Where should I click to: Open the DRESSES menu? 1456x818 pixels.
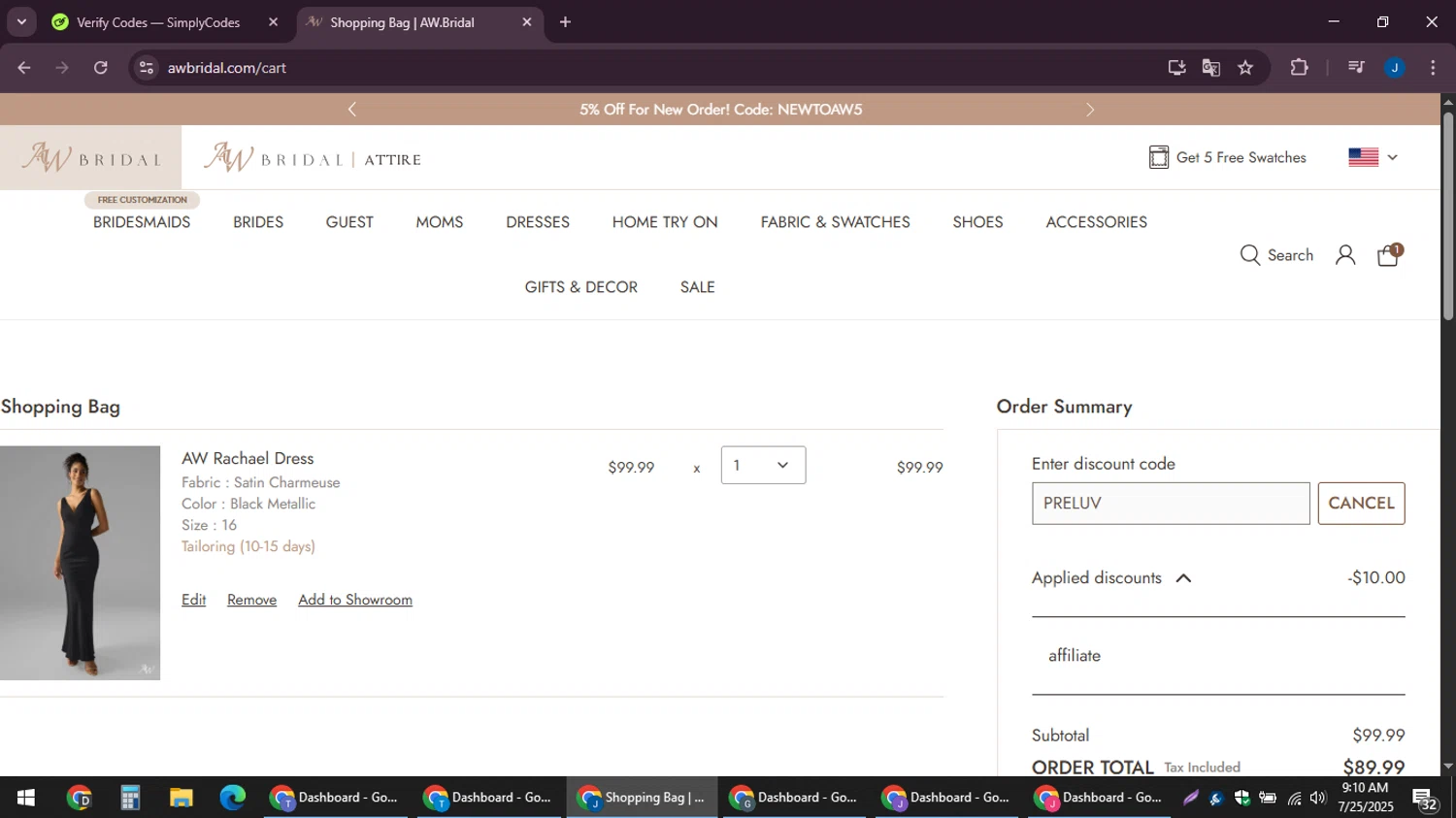click(x=538, y=222)
